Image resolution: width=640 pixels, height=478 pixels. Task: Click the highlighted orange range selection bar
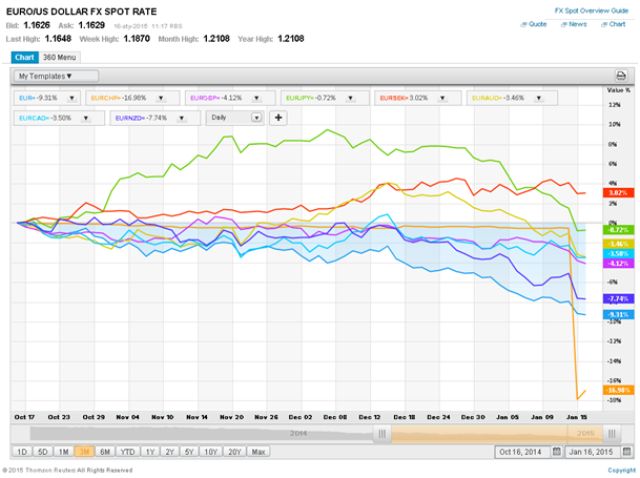coord(497,434)
